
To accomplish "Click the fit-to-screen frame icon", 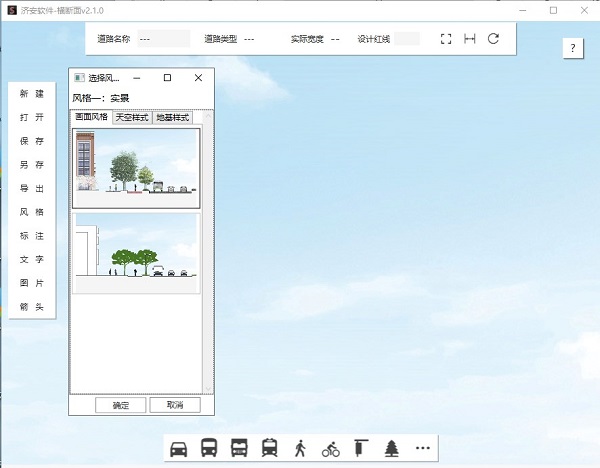I will pyautogui.click(x=446, y=39).
